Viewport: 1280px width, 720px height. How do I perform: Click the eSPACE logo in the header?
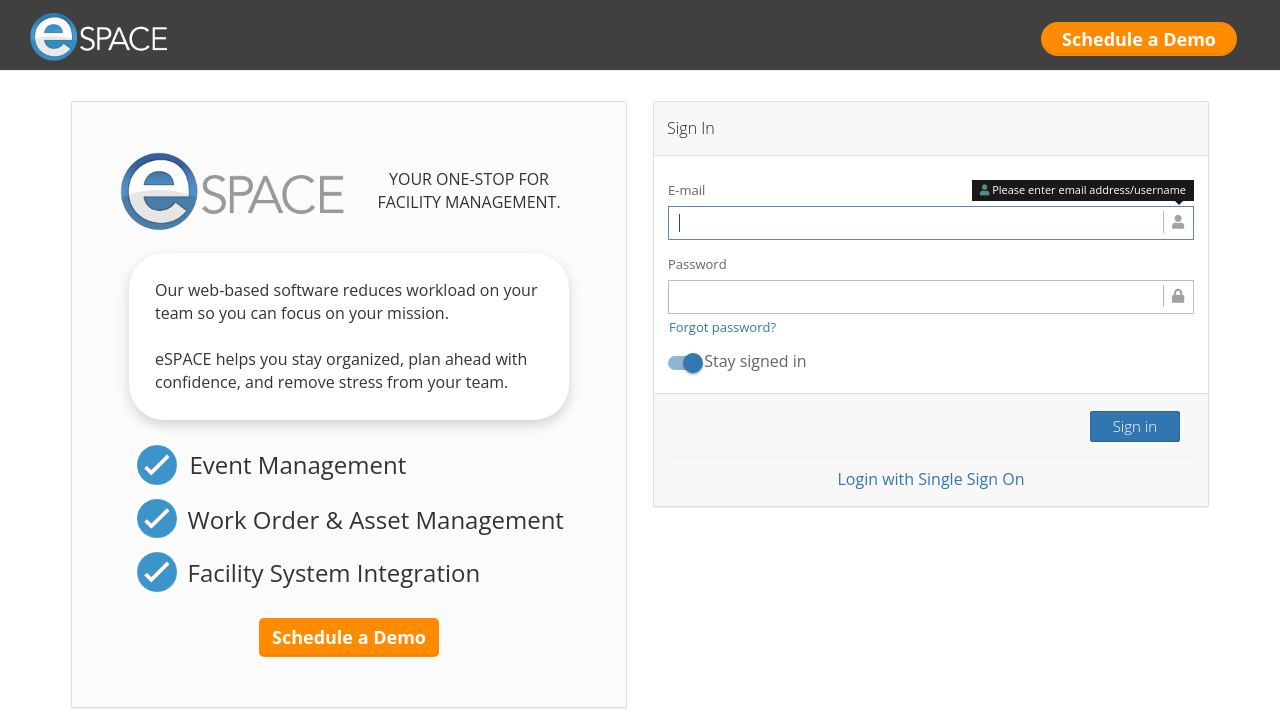point(99,37)
